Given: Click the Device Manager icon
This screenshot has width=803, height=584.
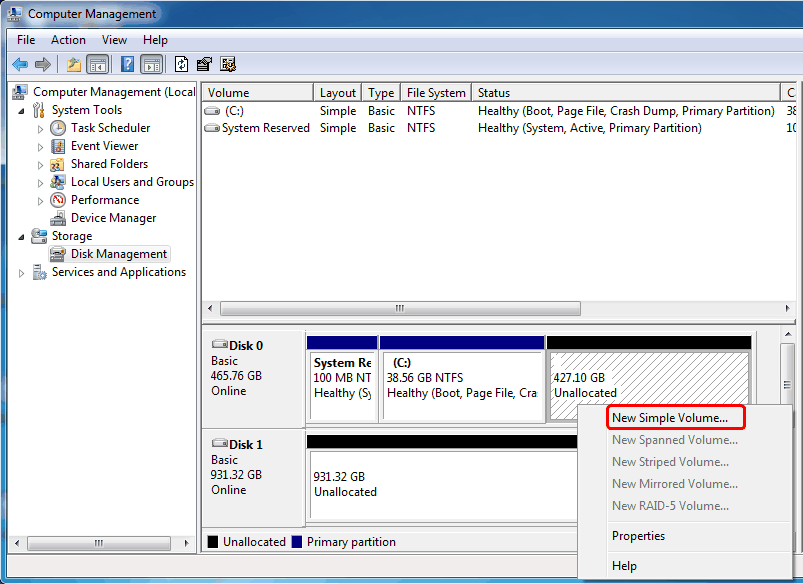Looking at the screenshot, I should [58, 218].
